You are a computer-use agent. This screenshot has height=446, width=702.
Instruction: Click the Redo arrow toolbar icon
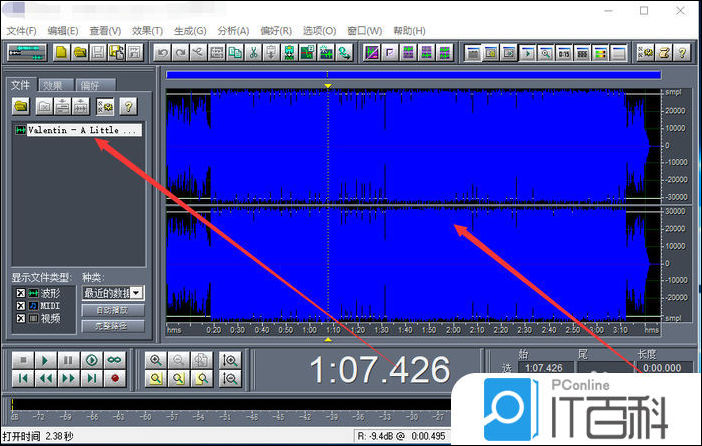180,53
